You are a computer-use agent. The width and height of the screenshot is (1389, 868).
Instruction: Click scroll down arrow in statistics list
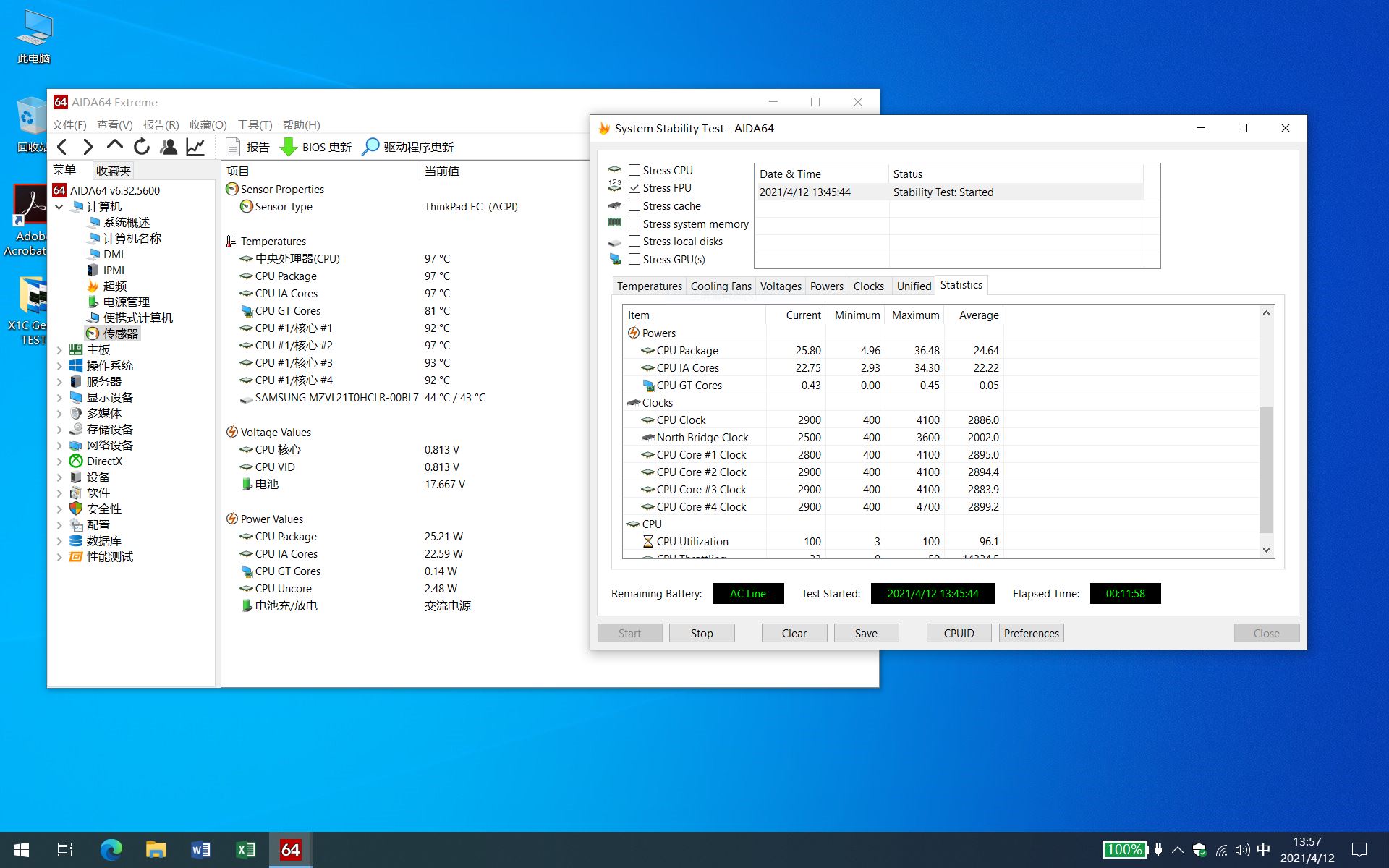pos(1266,550)
